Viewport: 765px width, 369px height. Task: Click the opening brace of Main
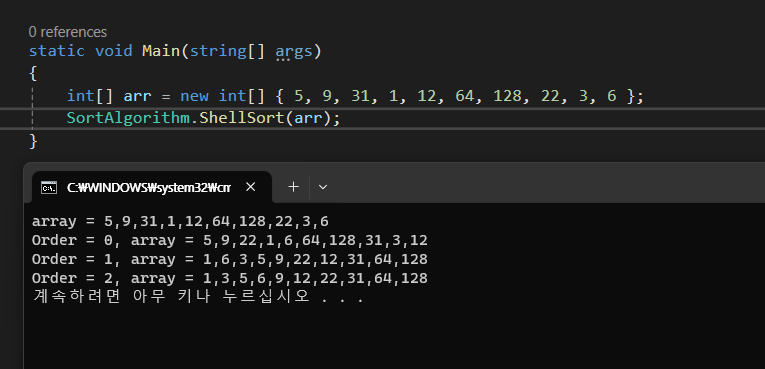coord(33,74)
